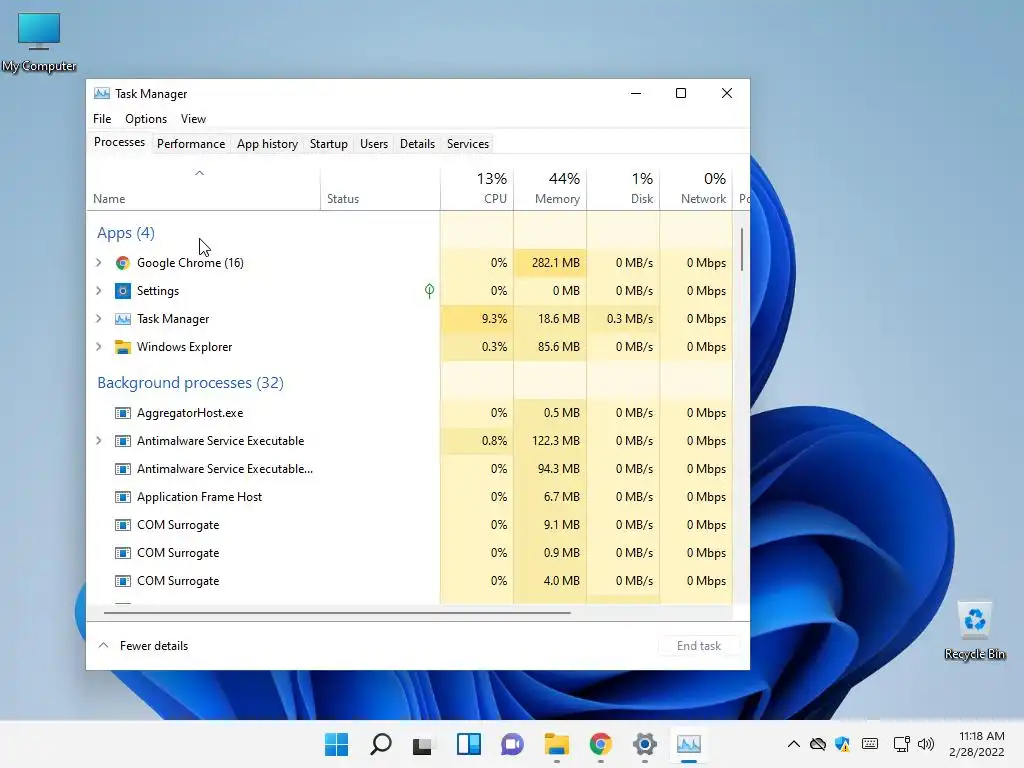Open File Explorer from taskbar
Screen dimensions: 1024x768
pos(556,744)
